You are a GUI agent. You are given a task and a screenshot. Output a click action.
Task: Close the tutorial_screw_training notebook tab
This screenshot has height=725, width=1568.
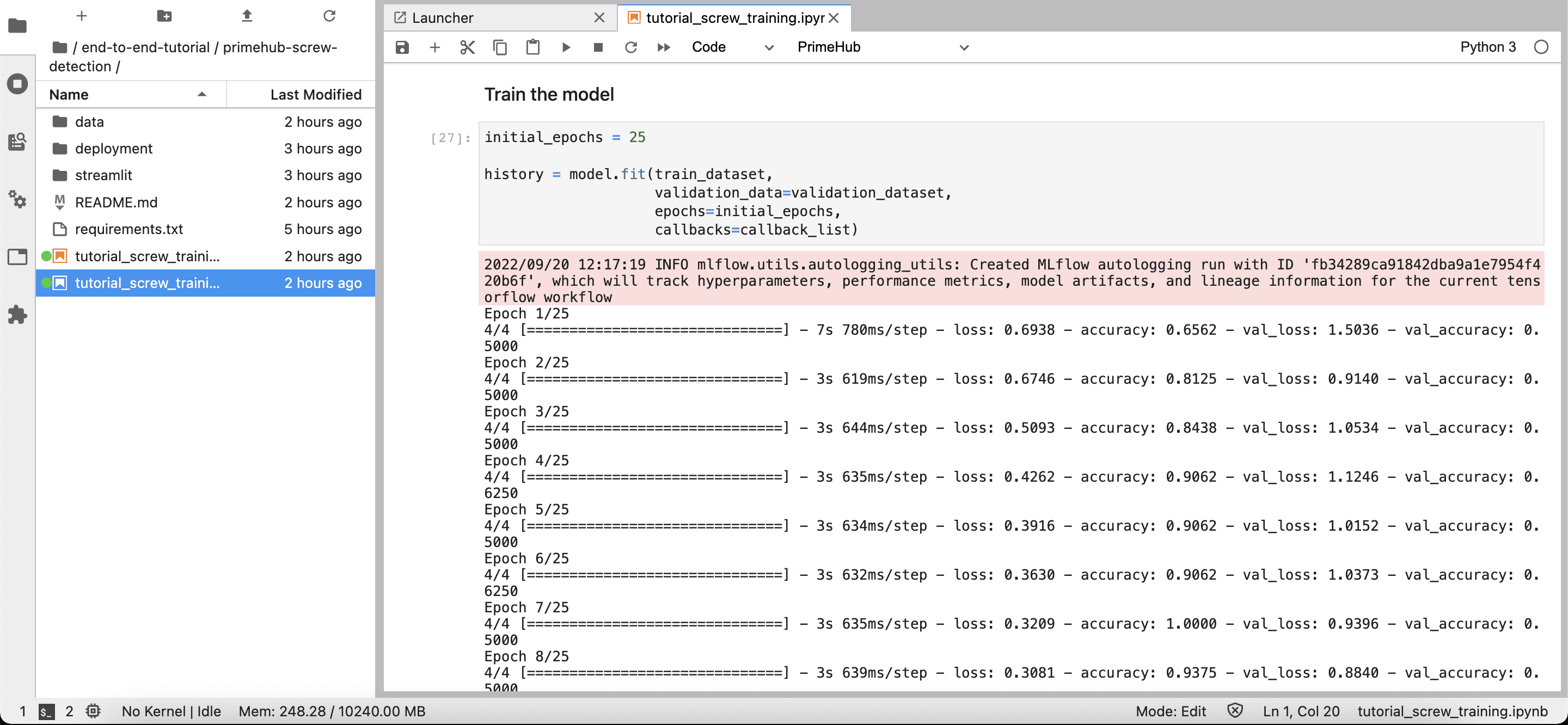[834, 17]
